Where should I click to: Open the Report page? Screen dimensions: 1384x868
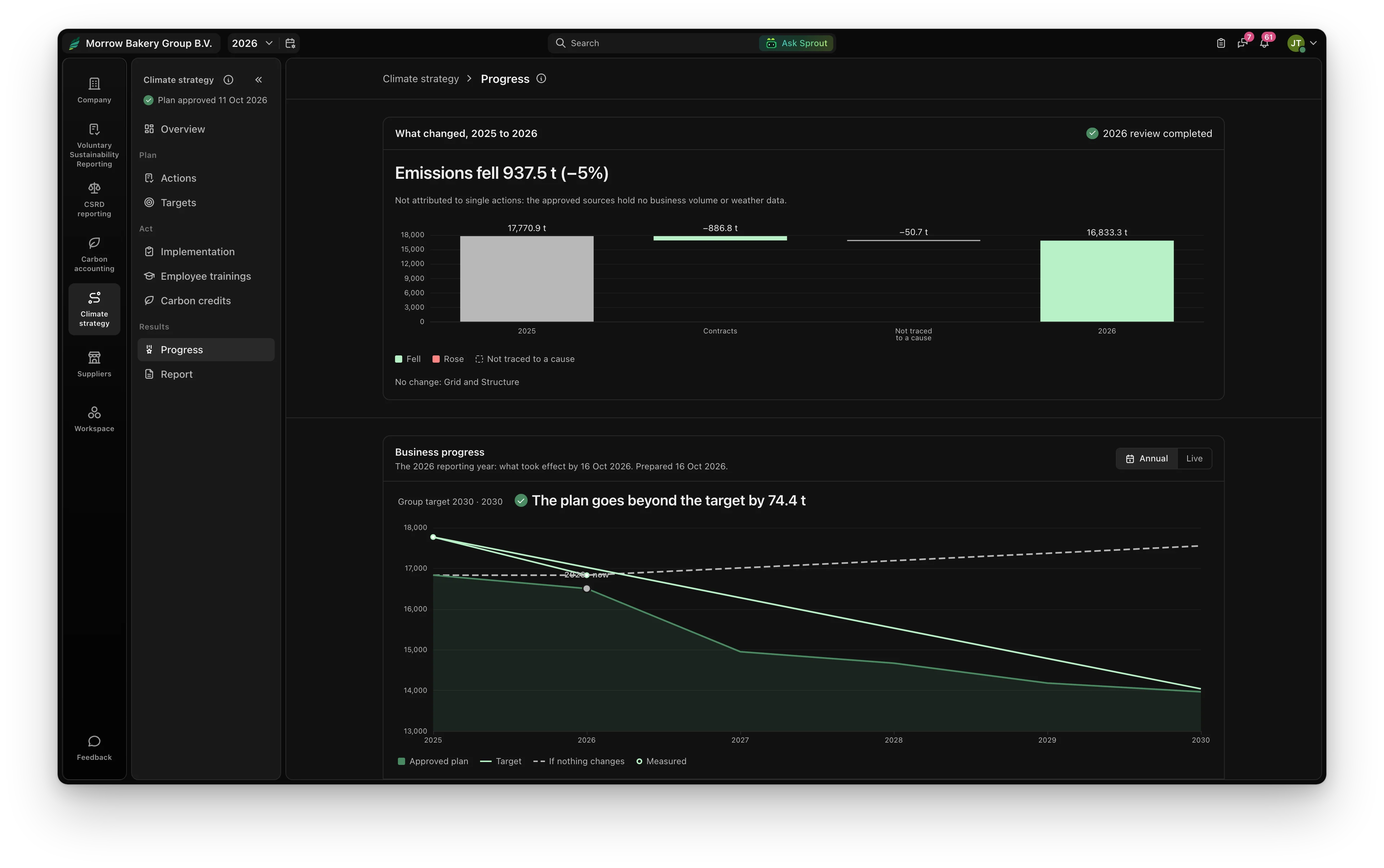206,374
